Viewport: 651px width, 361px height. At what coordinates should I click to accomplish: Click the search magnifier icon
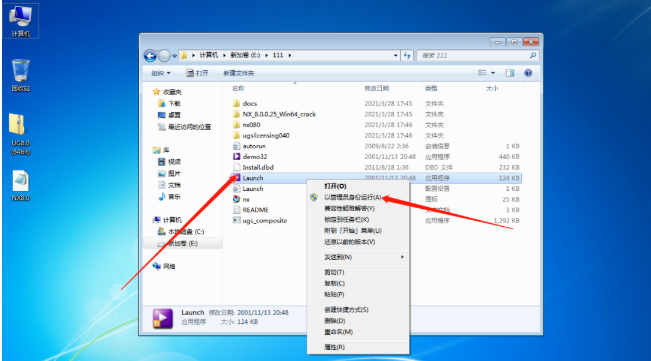pos(533,55)
